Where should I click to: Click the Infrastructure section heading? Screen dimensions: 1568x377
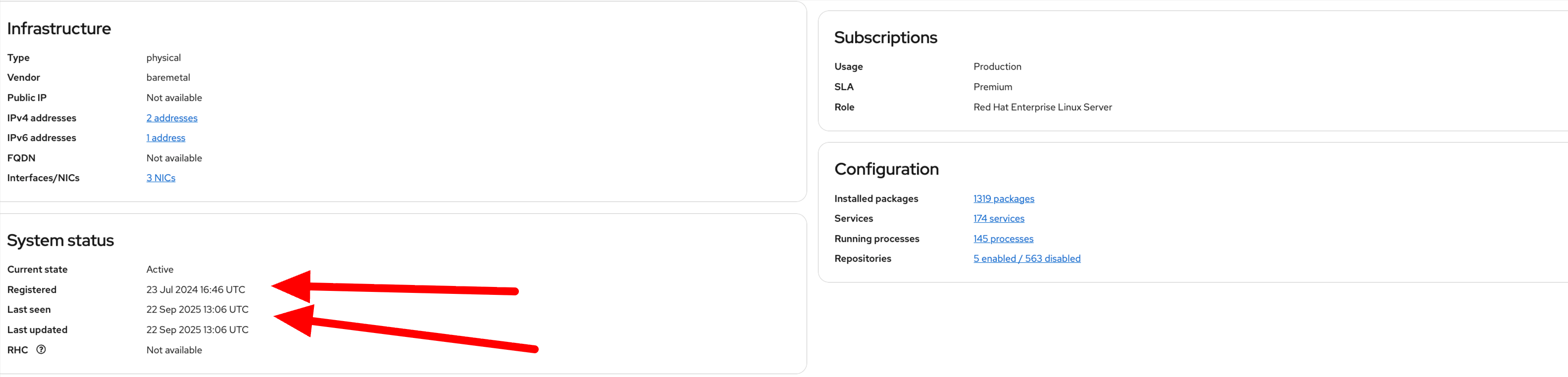[x=59, y=28]
